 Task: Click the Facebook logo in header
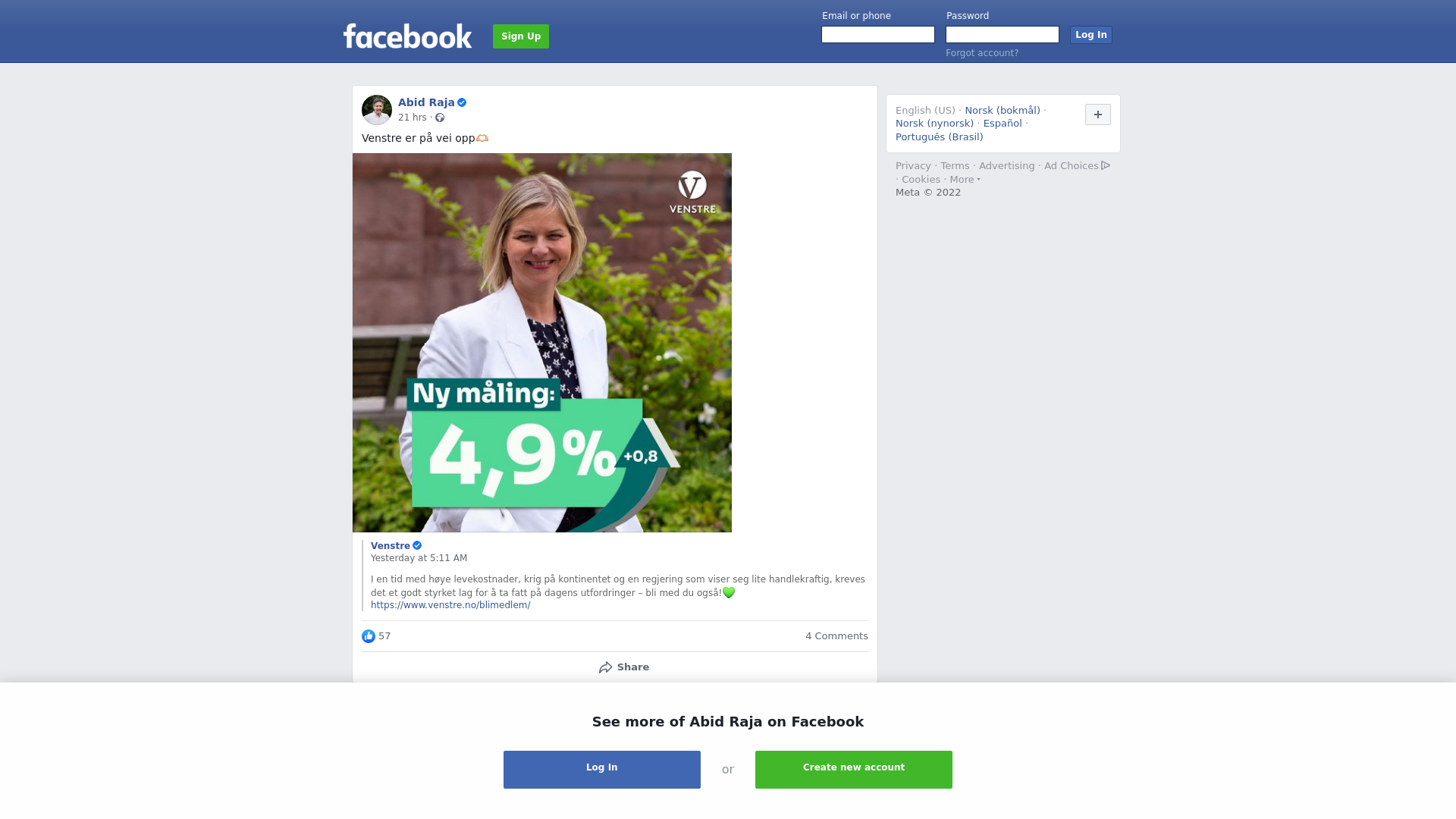[407, 36]
